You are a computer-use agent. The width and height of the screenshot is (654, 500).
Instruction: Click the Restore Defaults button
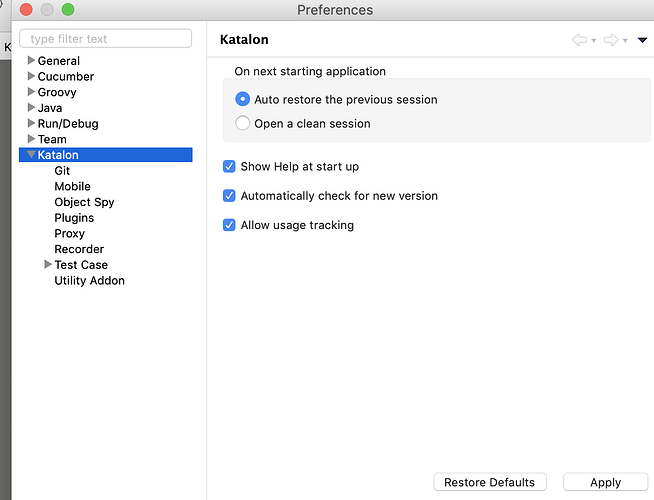coord(490,482)
